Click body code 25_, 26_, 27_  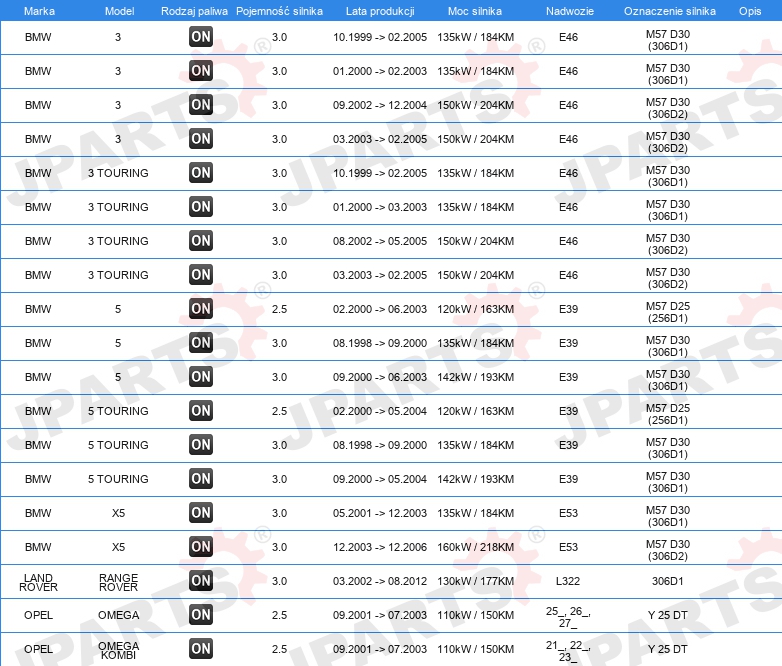[568, 617]
